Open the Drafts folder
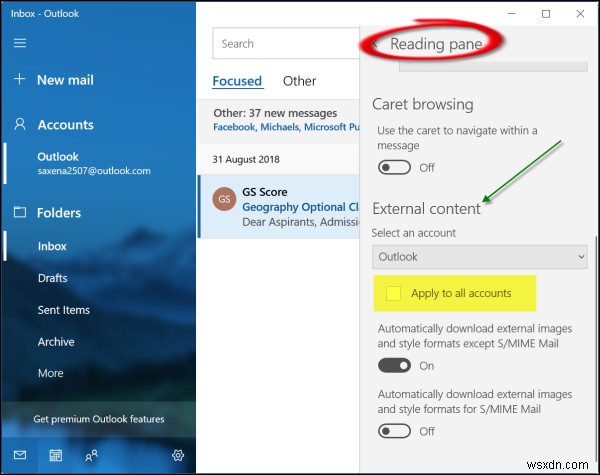Image resolution: width=600 pixels, height=475 pixels. coord(52,278)
